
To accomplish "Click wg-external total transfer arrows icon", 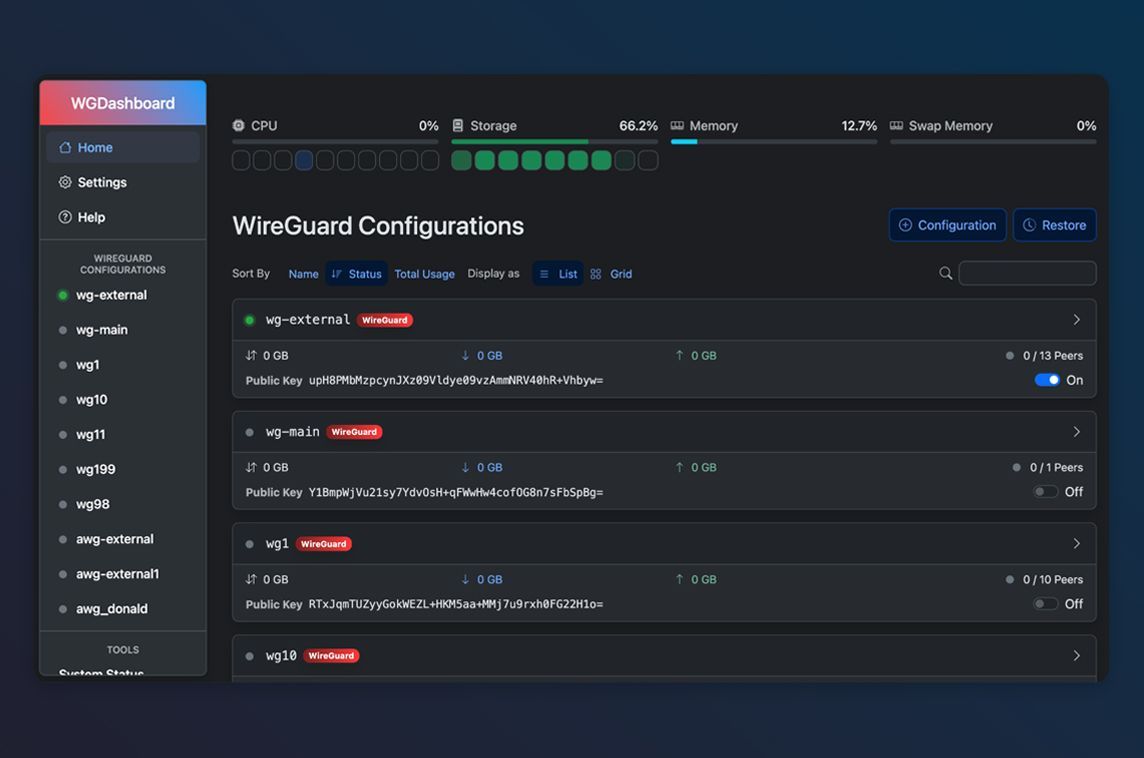I will click(251, 355).
